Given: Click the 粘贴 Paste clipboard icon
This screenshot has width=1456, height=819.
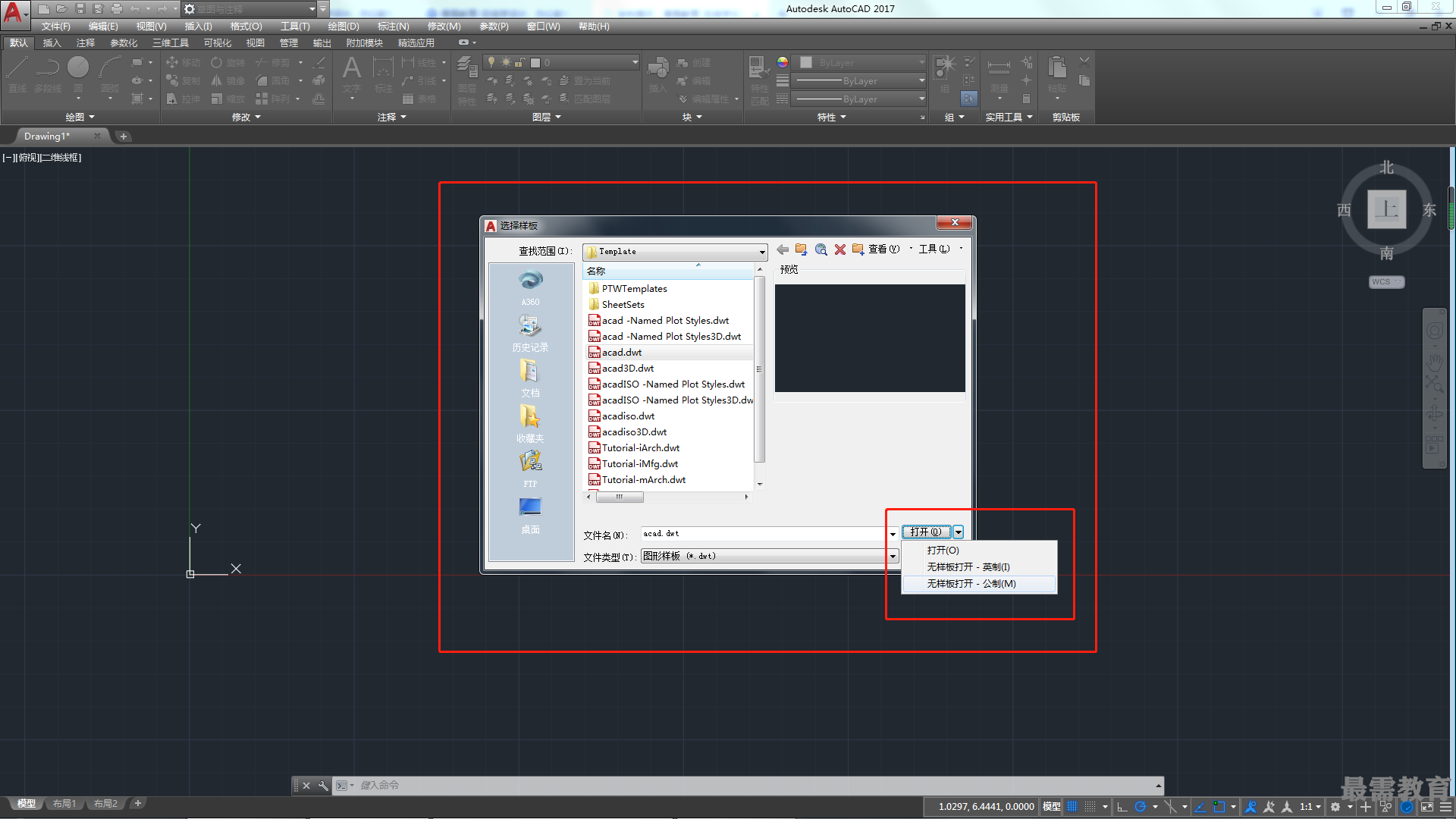Looking at the screenshot, I should pyautogui.click(x=1057, y=74).
